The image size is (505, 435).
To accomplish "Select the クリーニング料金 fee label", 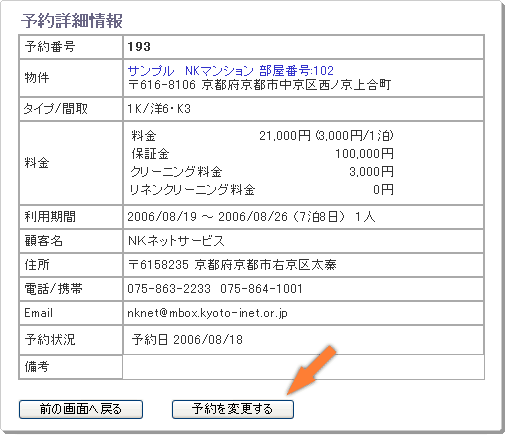I will (176, 172).
